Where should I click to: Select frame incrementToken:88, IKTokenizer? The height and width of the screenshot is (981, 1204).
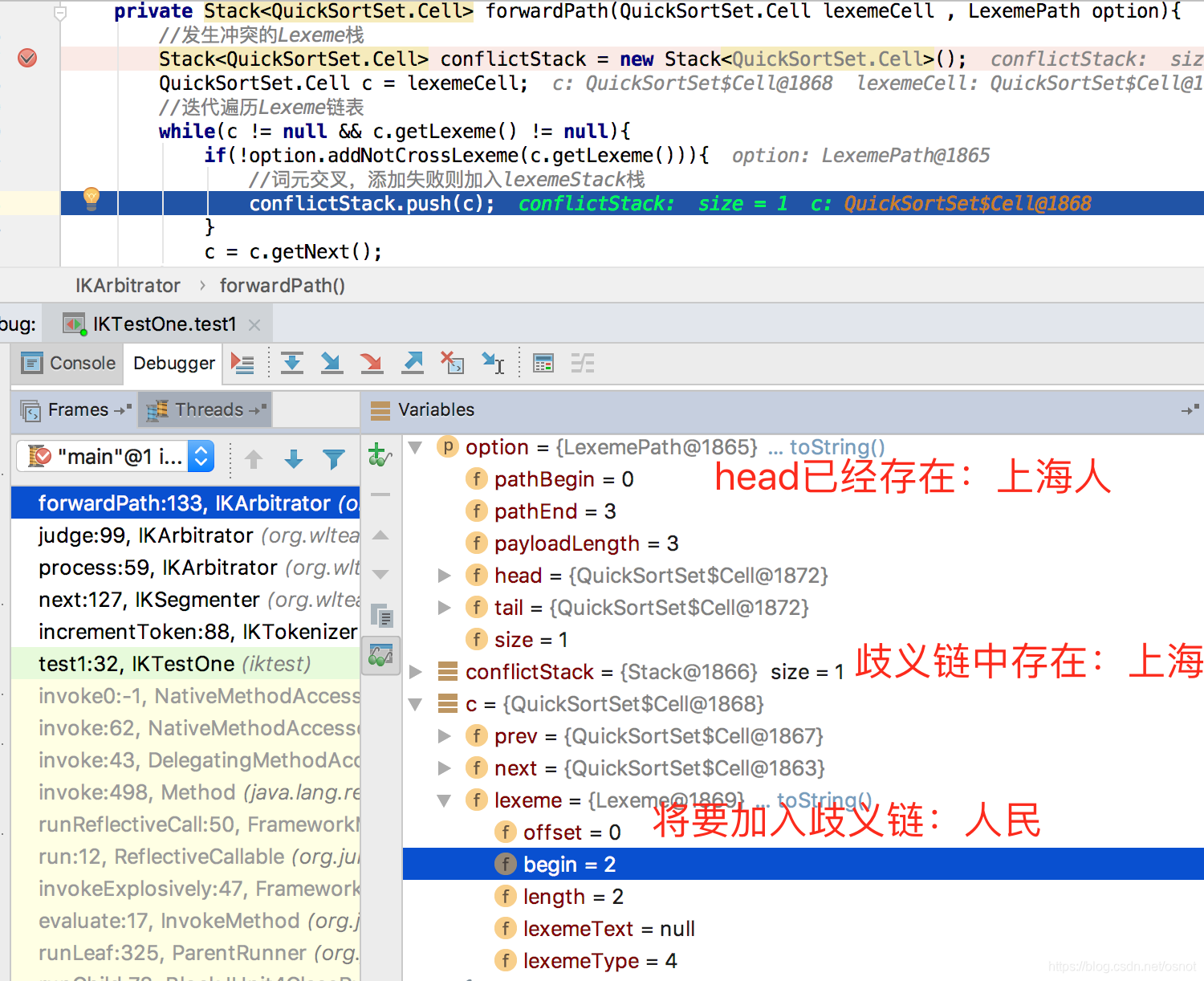point(185,632)
